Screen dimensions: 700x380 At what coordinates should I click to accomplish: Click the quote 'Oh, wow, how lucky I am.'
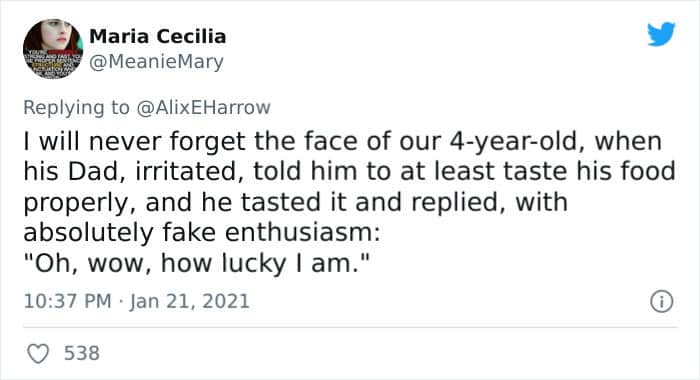click(x=196, y=263)
